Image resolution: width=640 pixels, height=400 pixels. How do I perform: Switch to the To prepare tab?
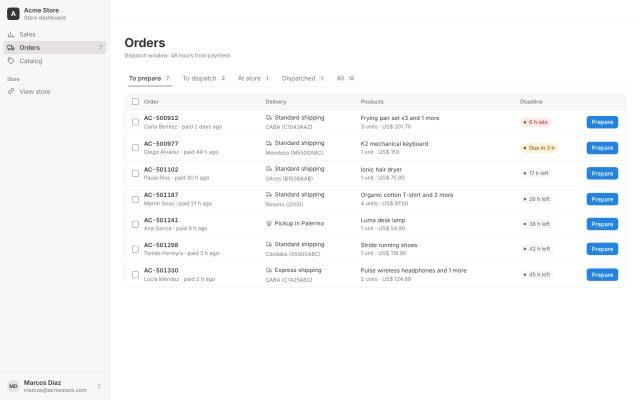pyautogui.click(x=149, y=78)
